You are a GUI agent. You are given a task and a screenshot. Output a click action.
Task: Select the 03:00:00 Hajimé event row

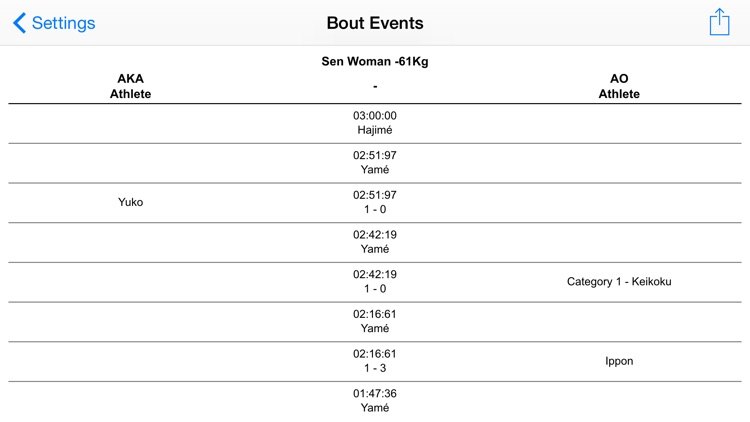[375, 123]
